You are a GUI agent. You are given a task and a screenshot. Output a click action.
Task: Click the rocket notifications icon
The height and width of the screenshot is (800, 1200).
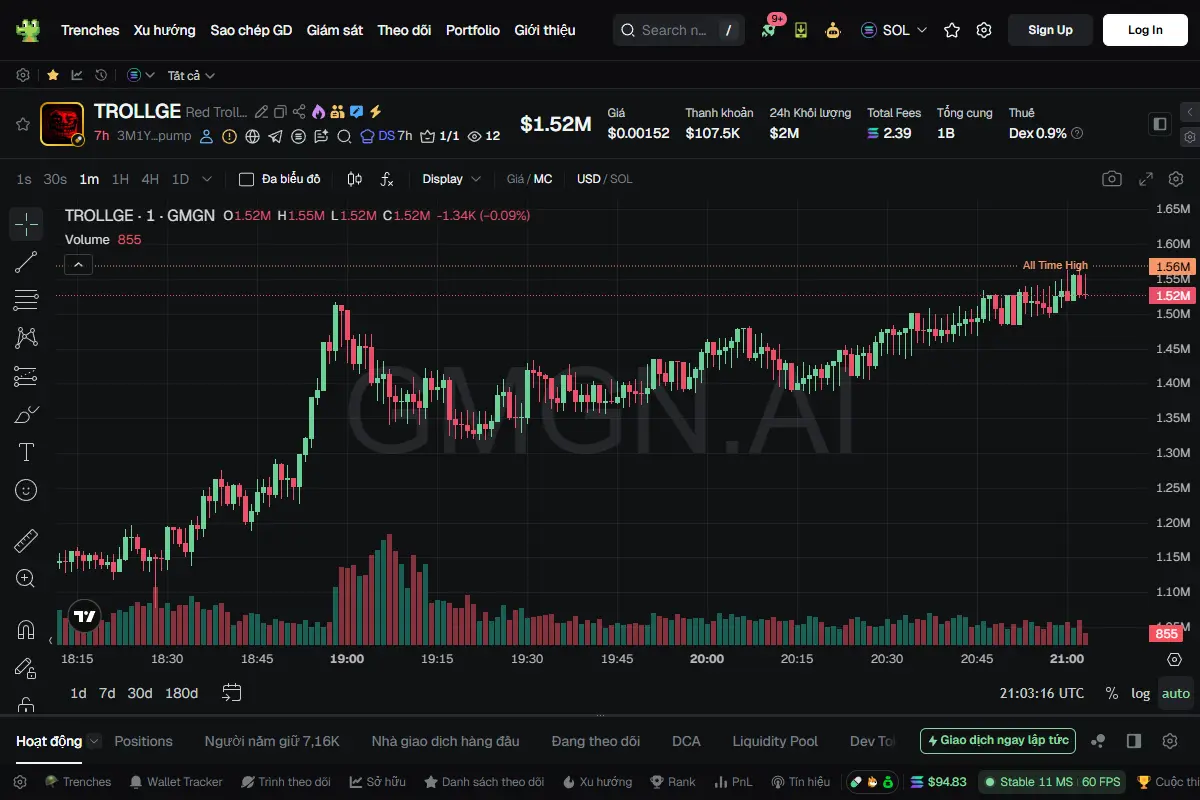769,30
